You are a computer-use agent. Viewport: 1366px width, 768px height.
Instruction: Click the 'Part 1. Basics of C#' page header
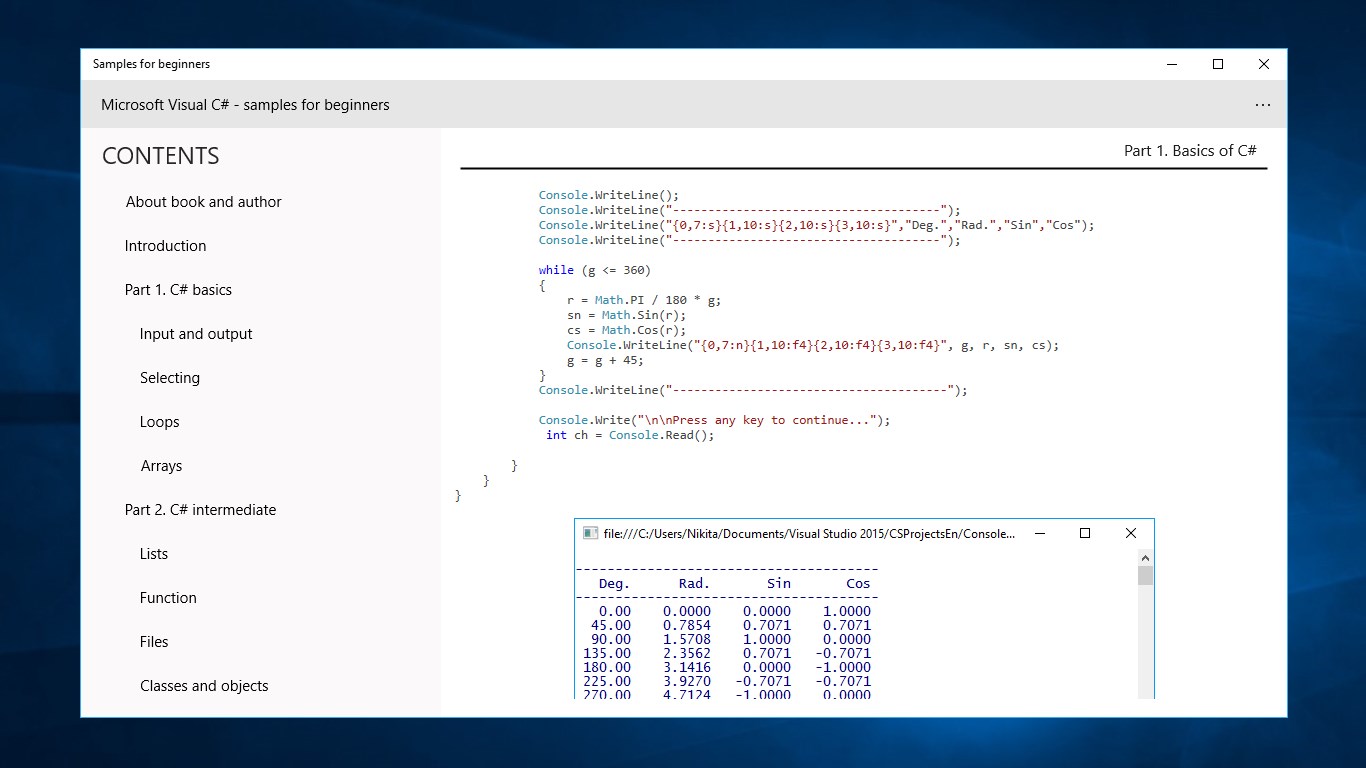click(x=1190, y=151)
